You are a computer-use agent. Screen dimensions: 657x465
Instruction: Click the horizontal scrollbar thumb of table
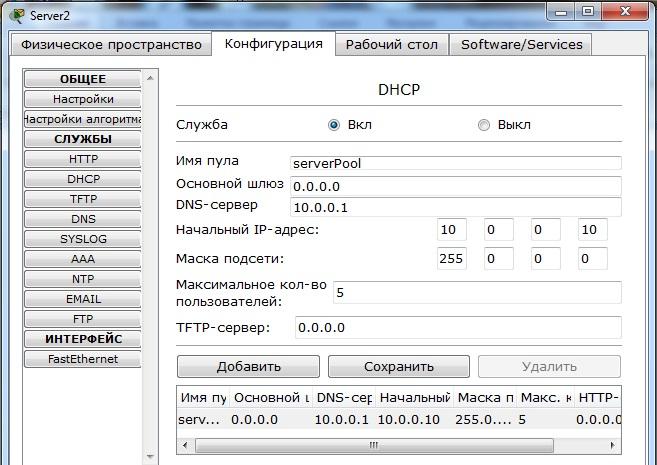(x=374, y=445)
